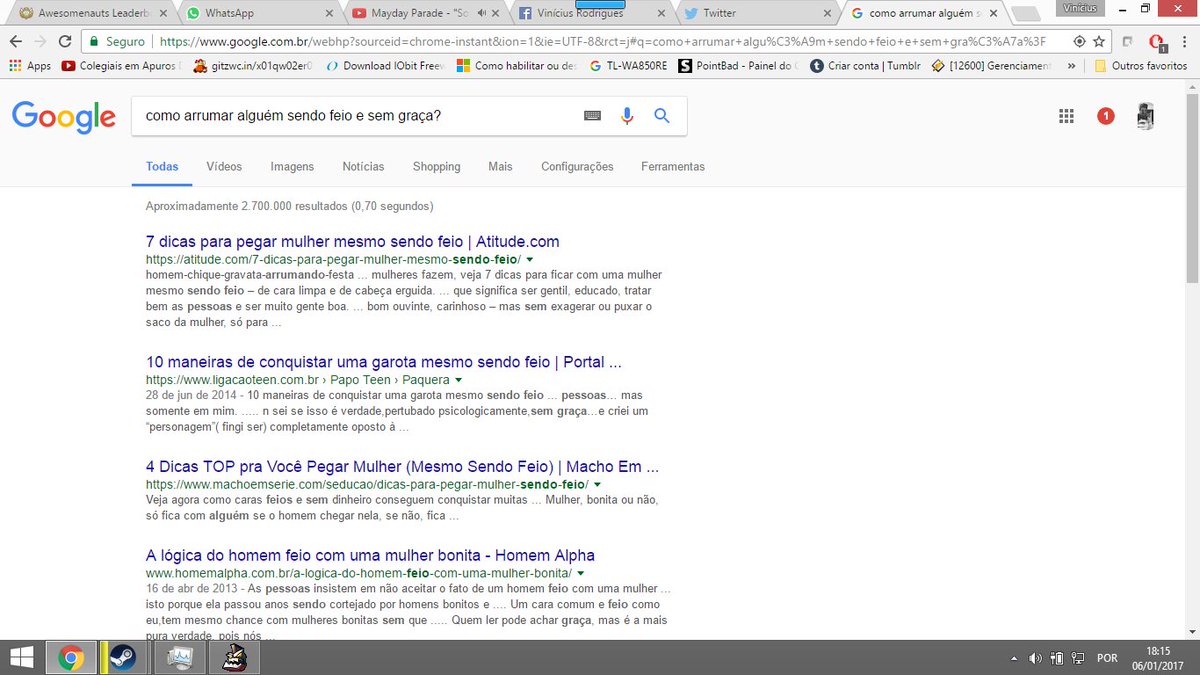
Task: Expand arrow next to machoemserie.com URL
Action: click(599, 485)
